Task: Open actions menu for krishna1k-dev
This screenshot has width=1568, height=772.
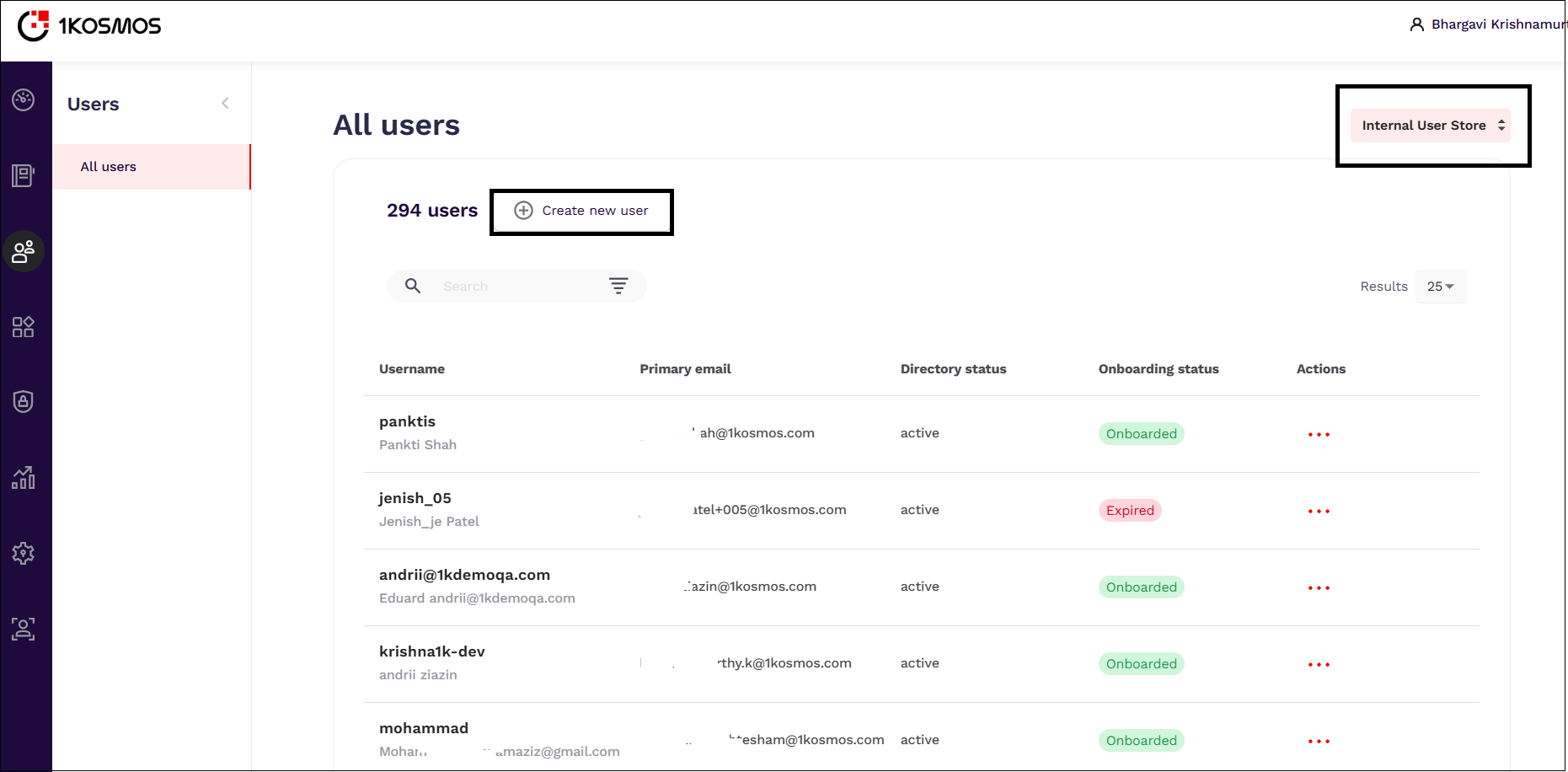Action: click(1319, 665)
